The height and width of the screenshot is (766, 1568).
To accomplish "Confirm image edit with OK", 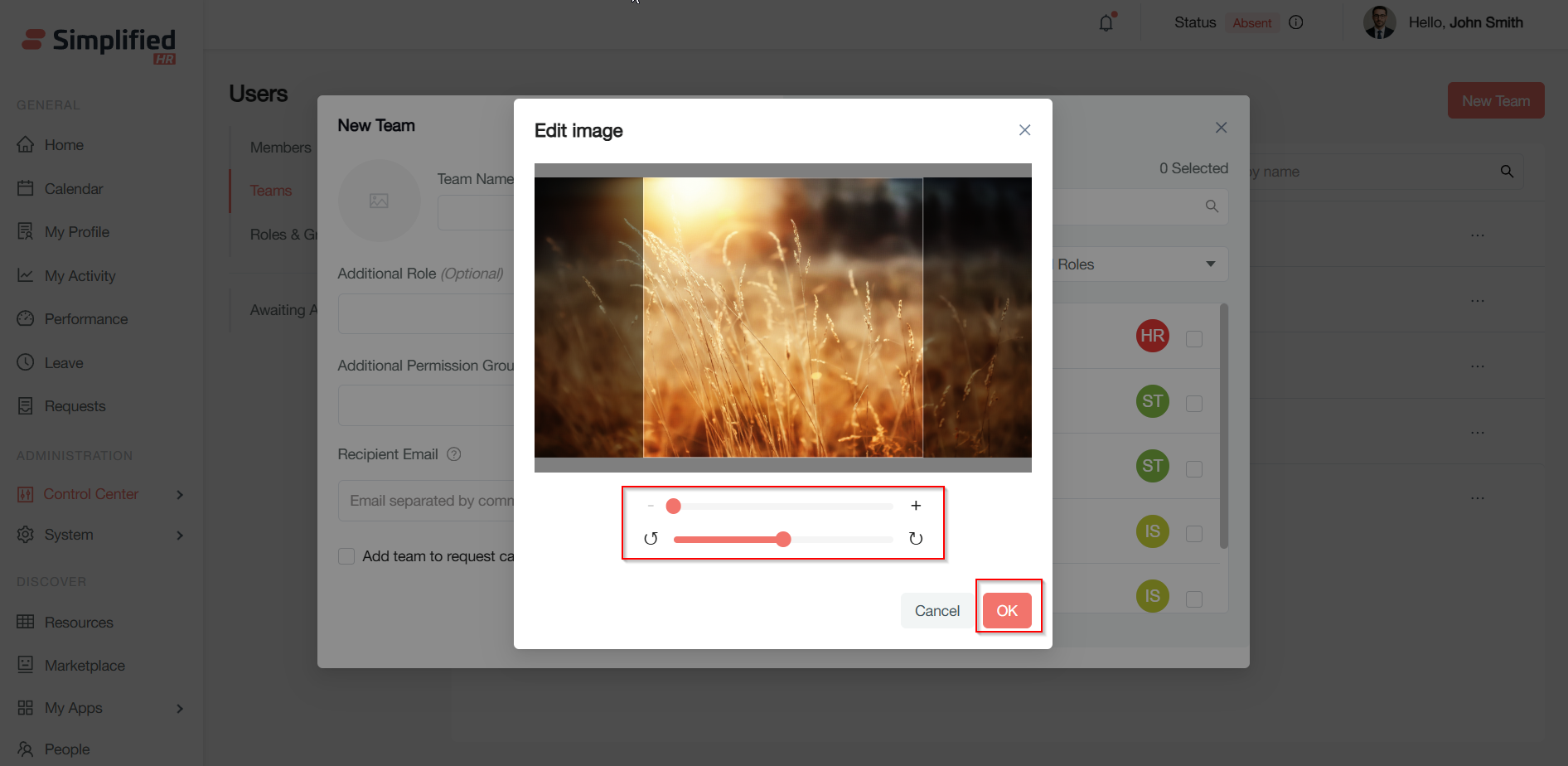I will click(x=1007, y=611).
